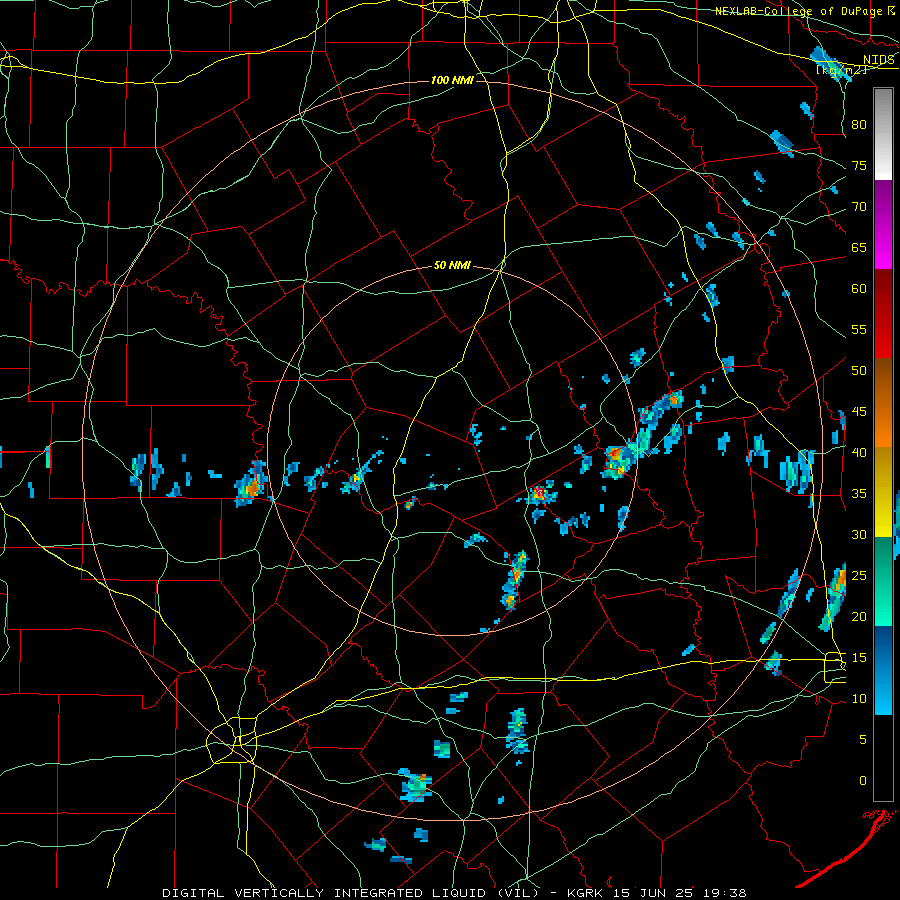The width and height of the screenshot is (900, 900).
Task: Click the 50 value on the scale
Action: pyautogui.click(x=859, y=371)
